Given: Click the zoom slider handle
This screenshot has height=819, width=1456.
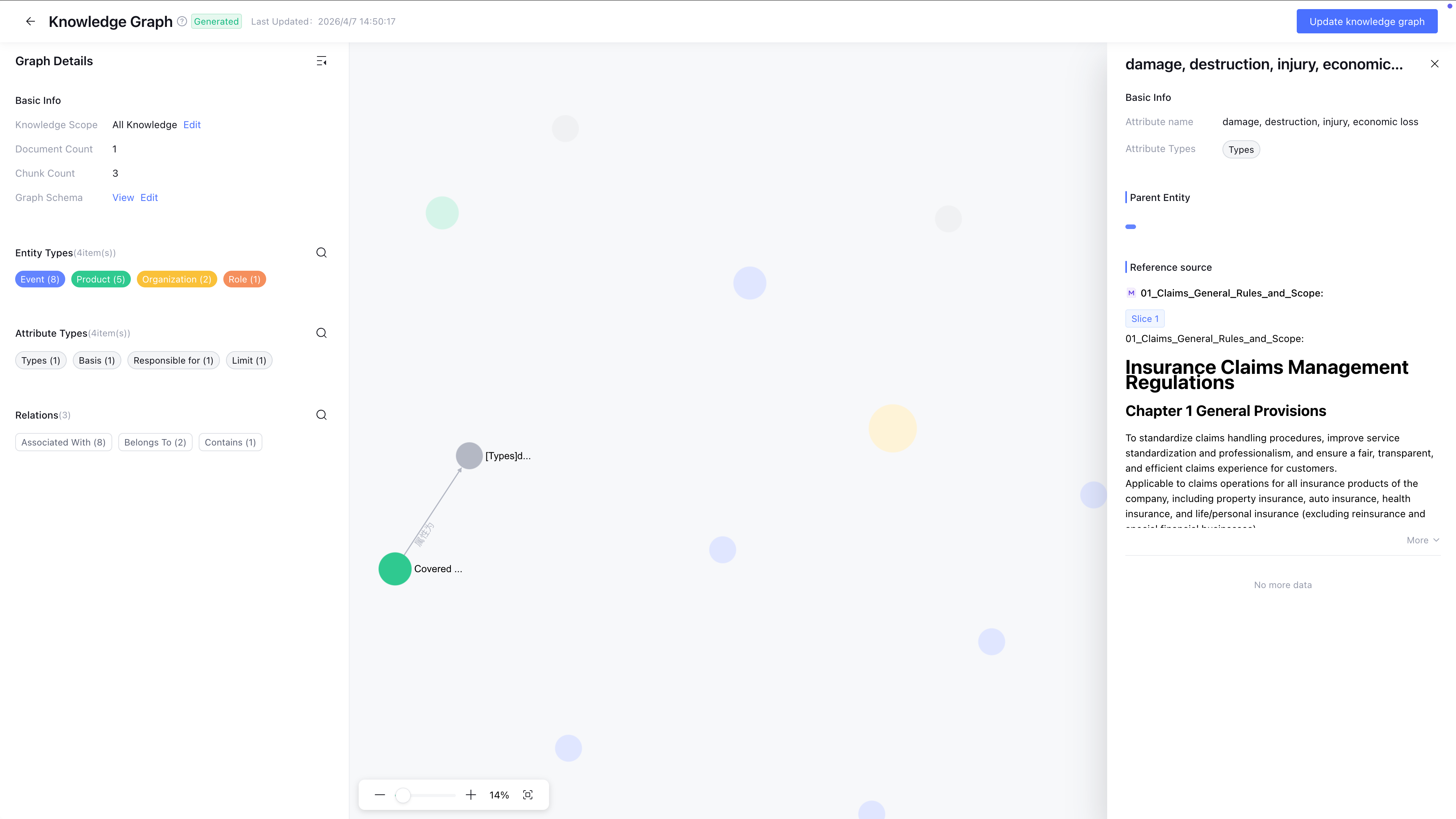Looking at the screenshot, I should [402, 795].
